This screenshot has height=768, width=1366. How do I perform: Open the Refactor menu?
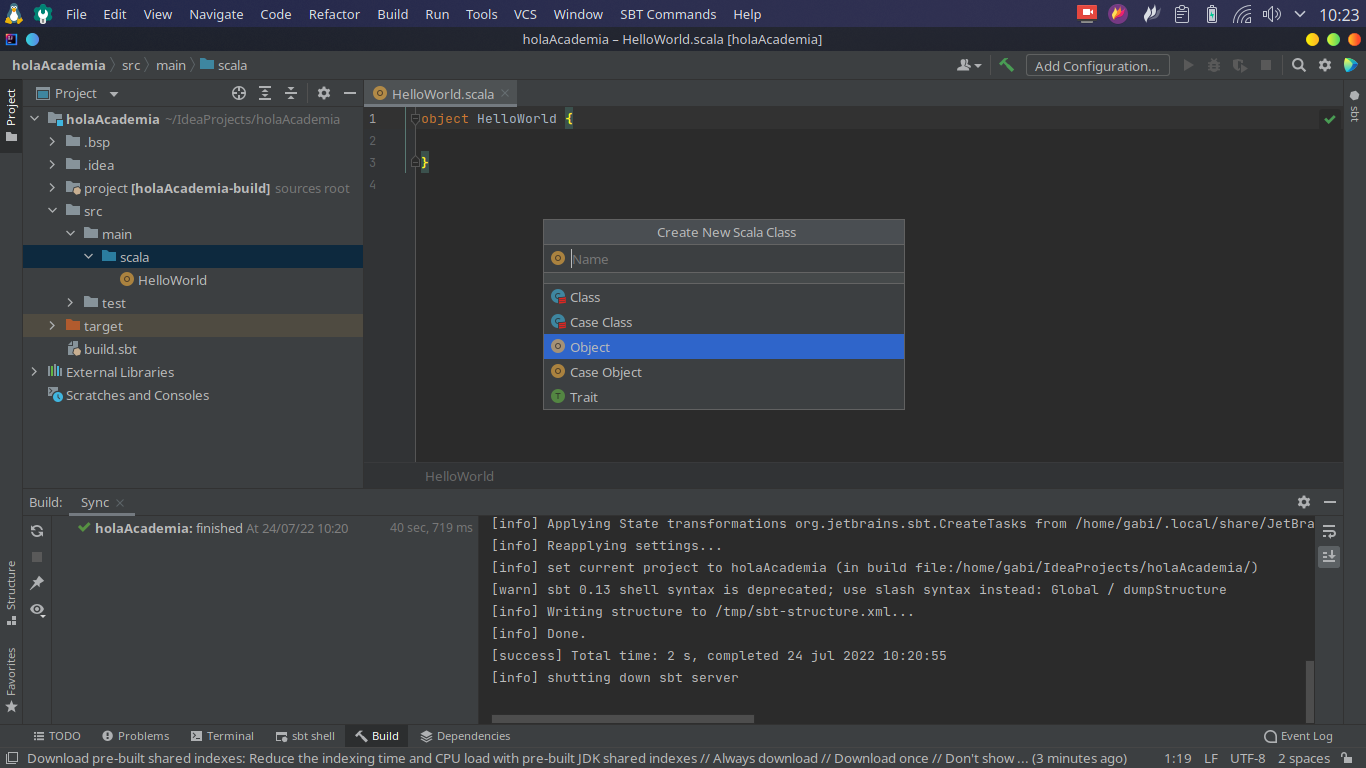pyautogui.click(x=334, y=14)
